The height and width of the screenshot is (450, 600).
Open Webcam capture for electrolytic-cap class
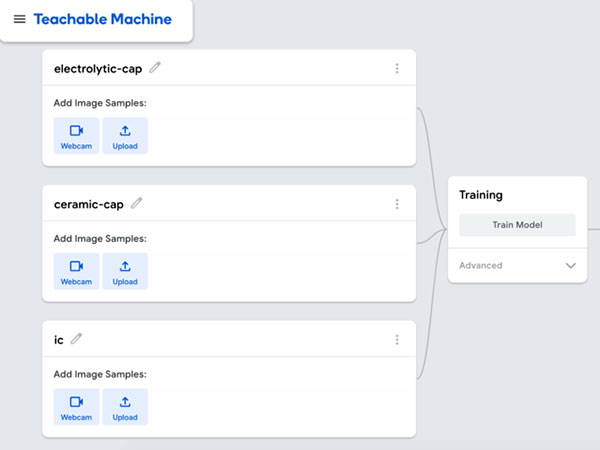click(76, 136)
